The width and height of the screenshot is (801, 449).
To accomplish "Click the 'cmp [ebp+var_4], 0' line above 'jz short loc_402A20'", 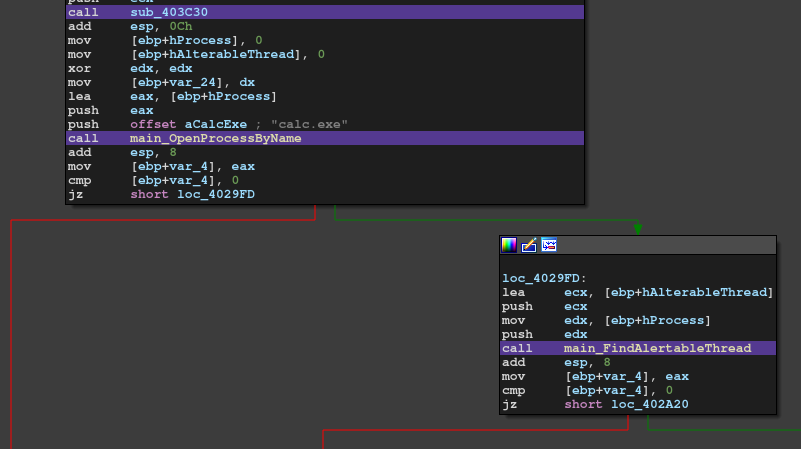I will [587, 391].
